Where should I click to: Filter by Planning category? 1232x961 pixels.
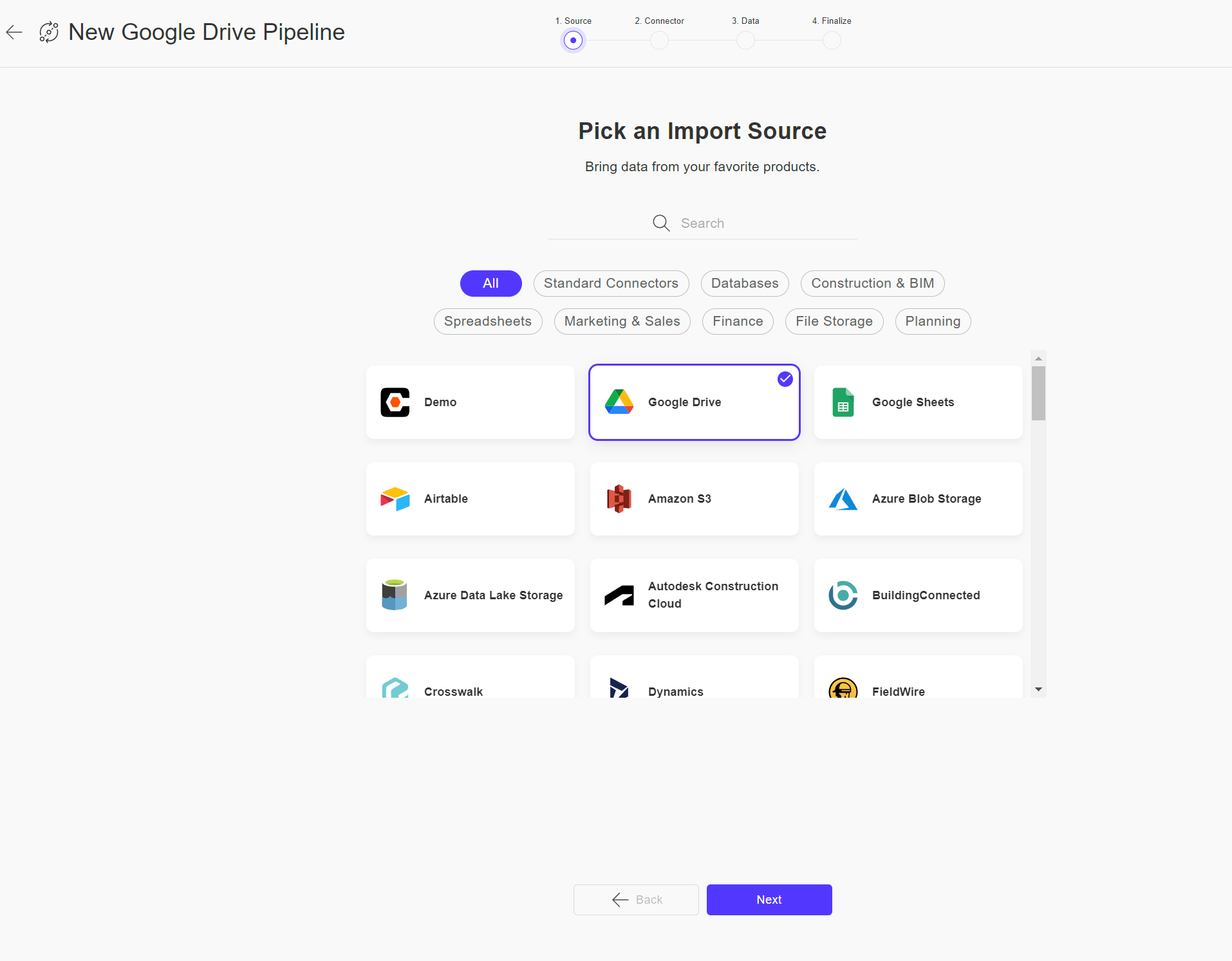pyautogui.click(x=933, y=321)
